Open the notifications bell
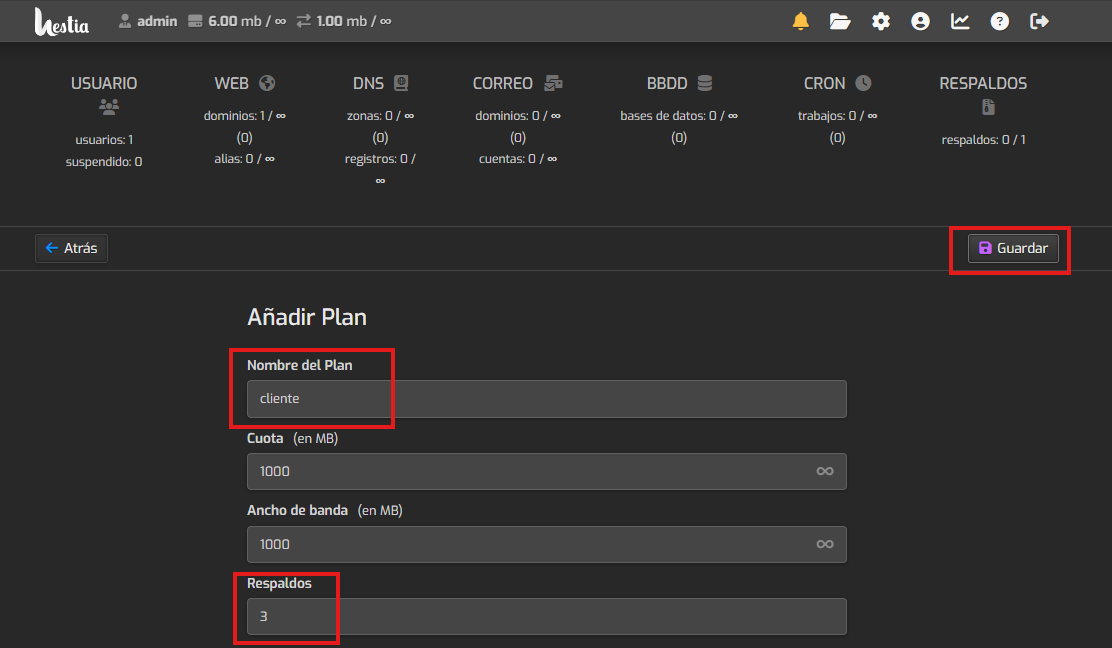1112x648 pixels. [800, 21]
